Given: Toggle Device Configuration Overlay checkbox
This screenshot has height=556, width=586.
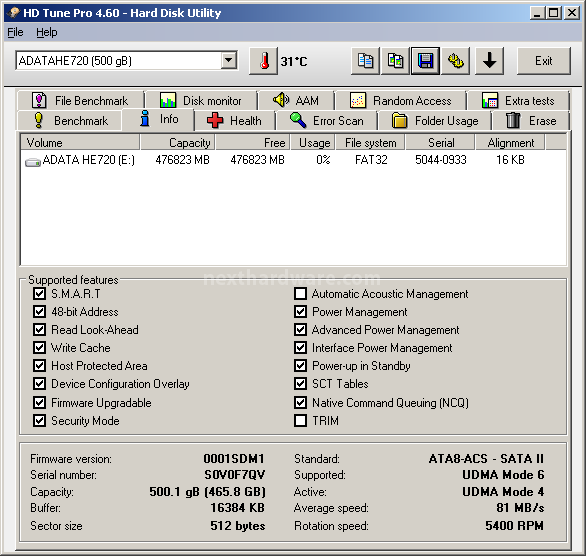Looking at the screenshot, I should coord(39,383).
